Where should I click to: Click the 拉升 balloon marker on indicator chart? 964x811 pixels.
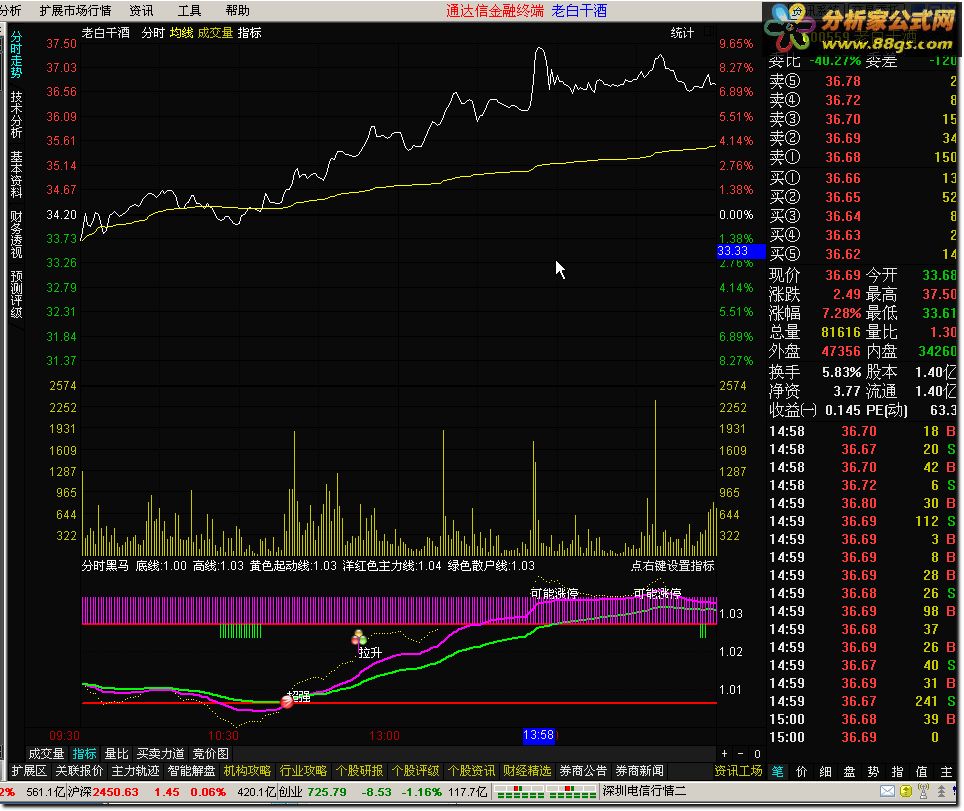point(358,638)
